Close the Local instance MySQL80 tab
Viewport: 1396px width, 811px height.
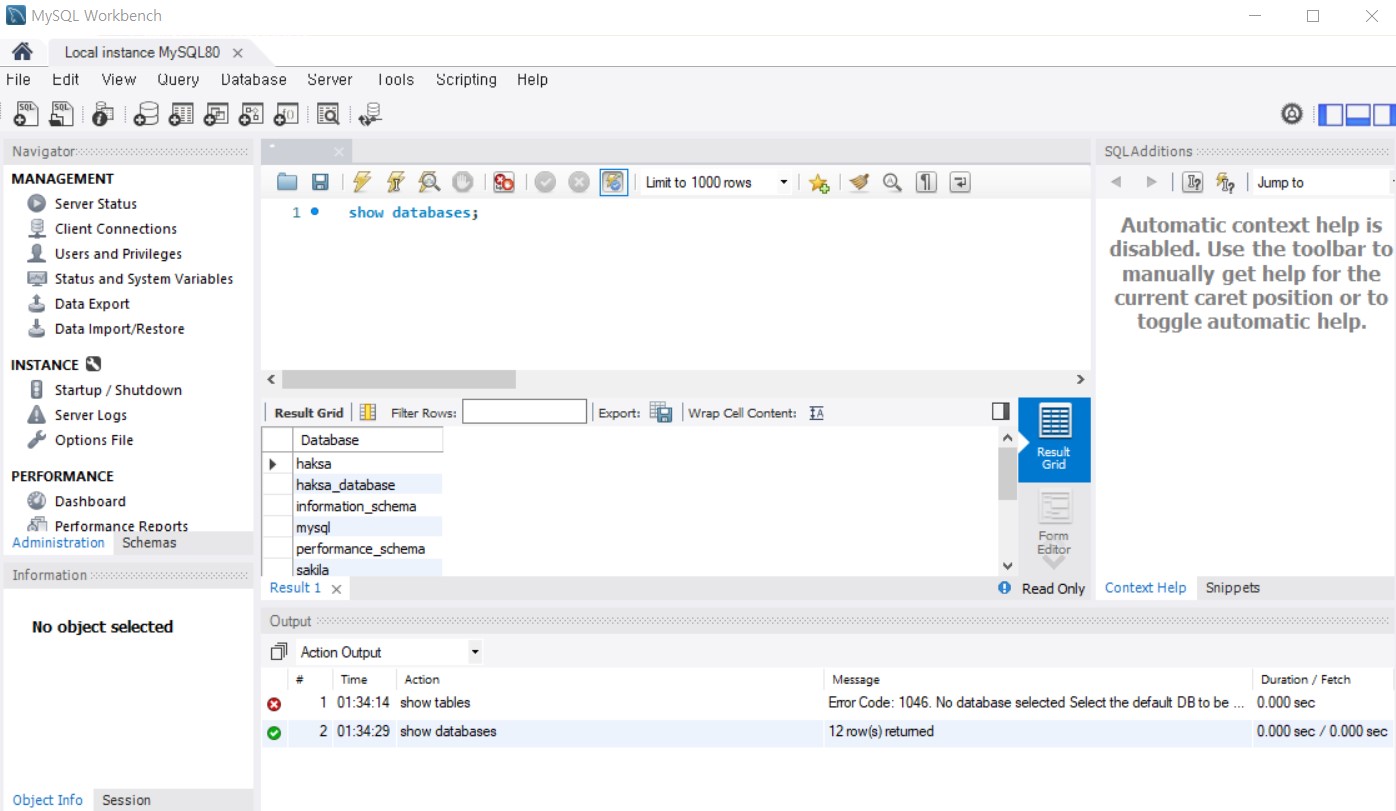(238, 53)
